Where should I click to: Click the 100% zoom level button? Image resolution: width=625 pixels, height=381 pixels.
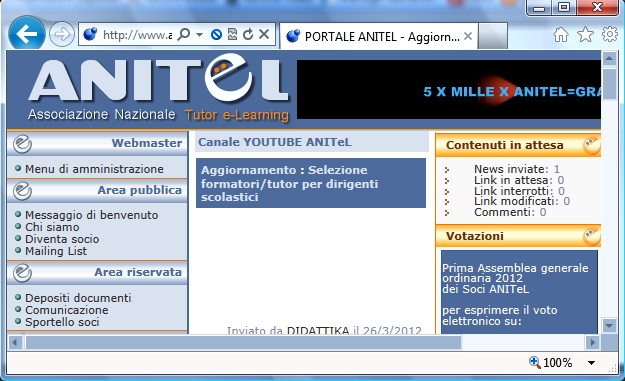(550, 363)
